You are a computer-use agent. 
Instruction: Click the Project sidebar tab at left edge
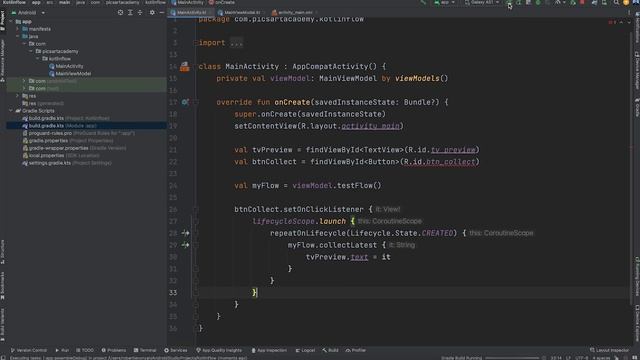click(2, 20)
